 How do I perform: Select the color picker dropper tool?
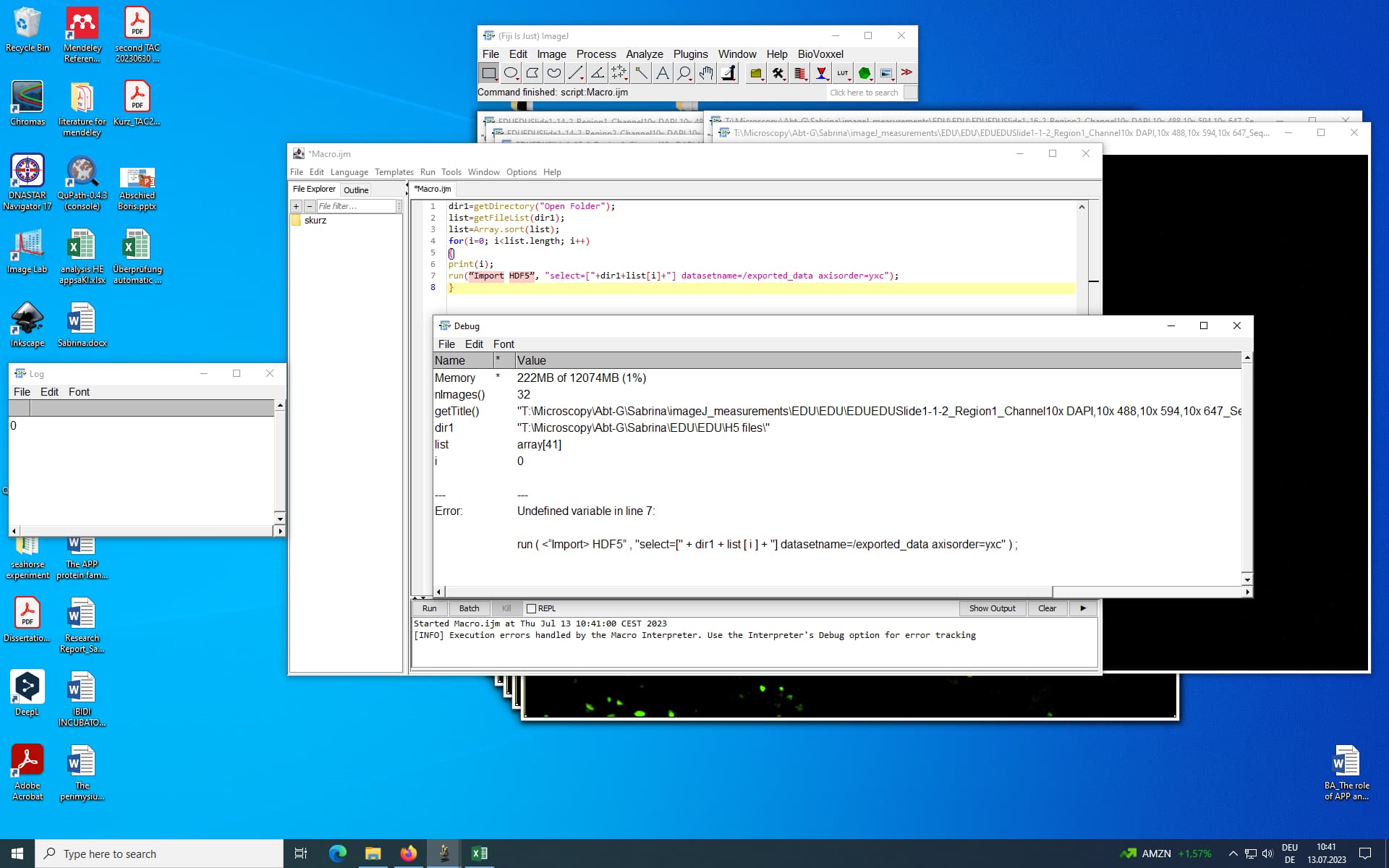click(x=729, y=72)
